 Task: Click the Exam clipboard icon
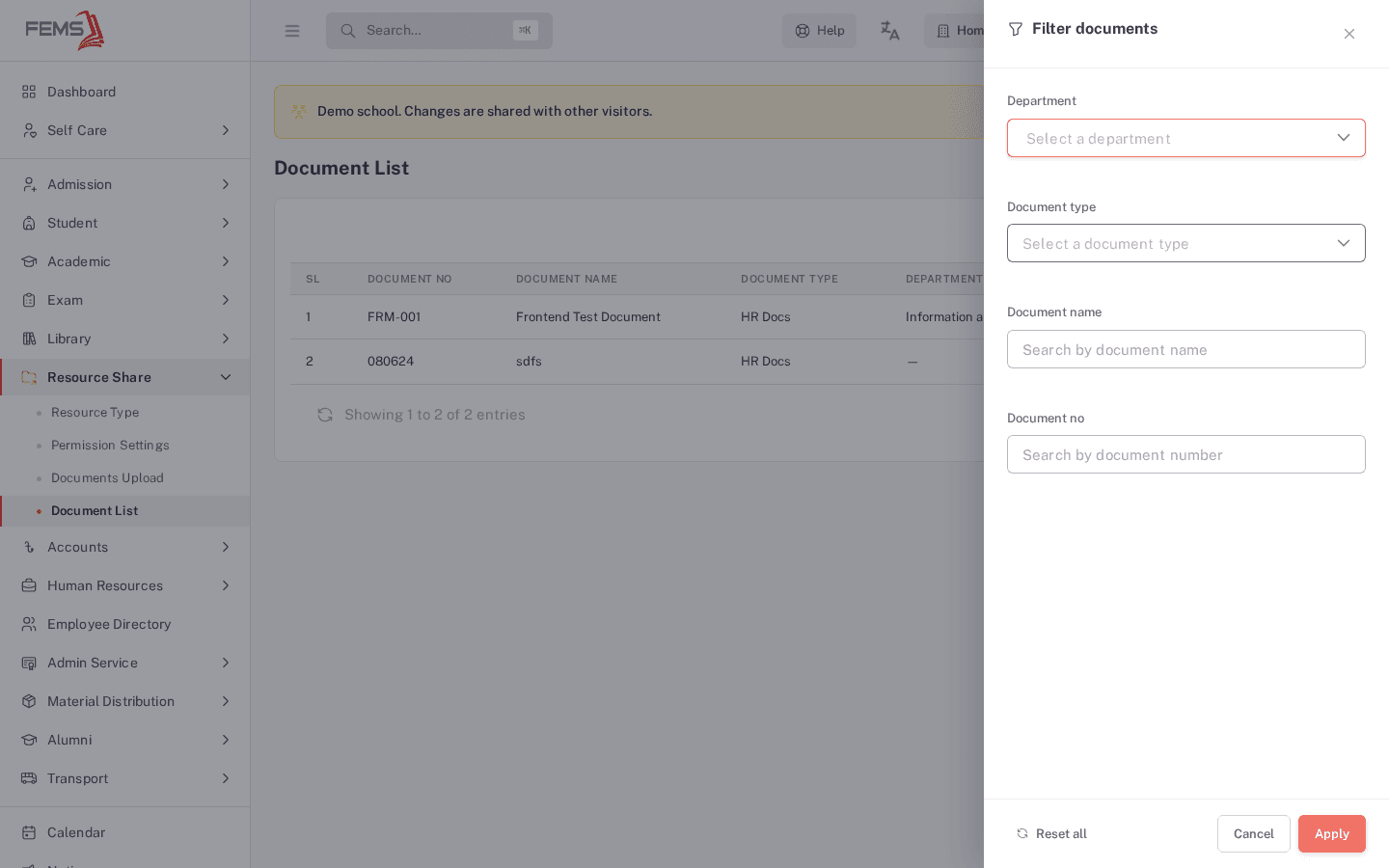(29, 300)
